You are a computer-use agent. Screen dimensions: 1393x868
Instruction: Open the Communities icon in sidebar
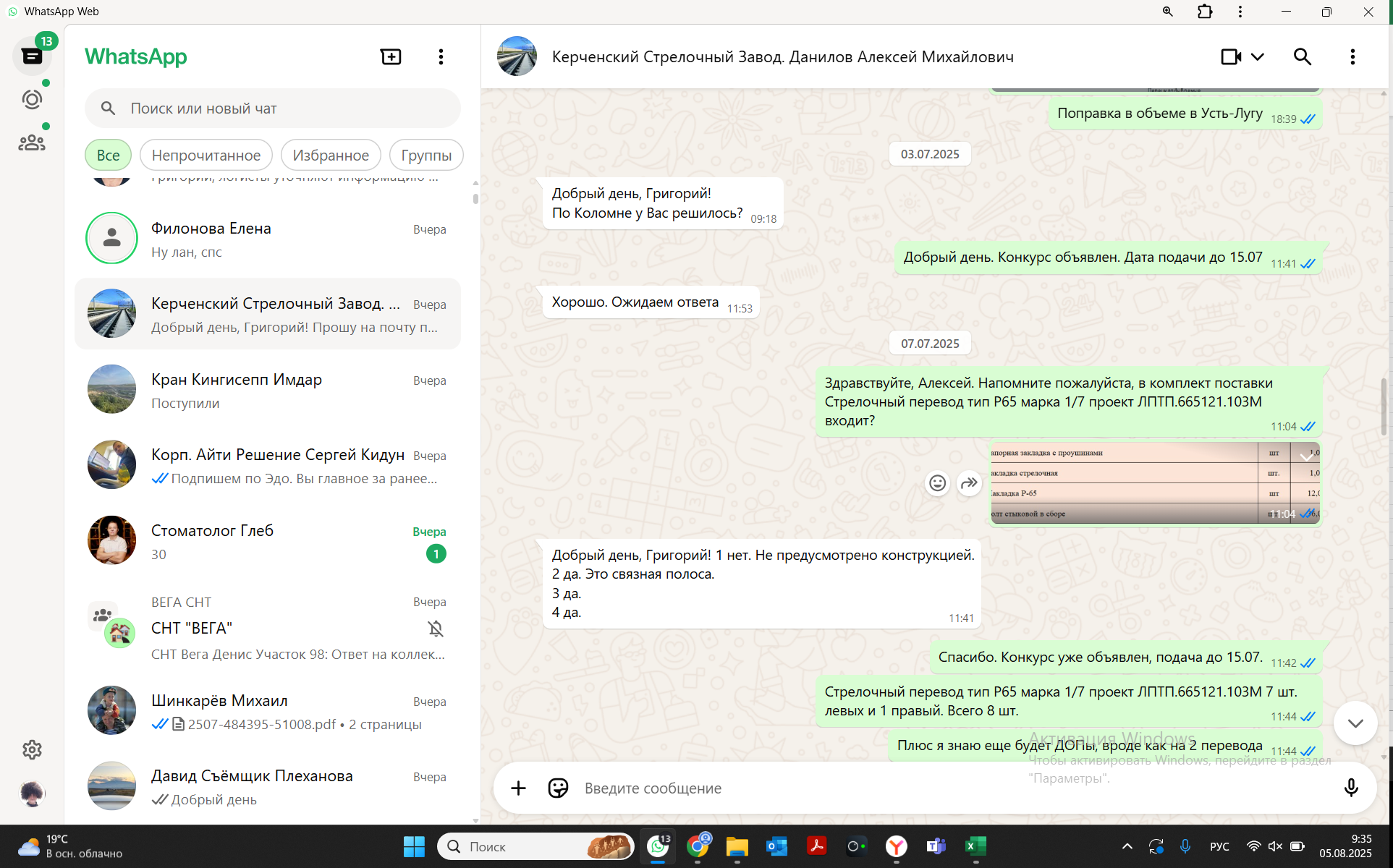tap(32, 142)
